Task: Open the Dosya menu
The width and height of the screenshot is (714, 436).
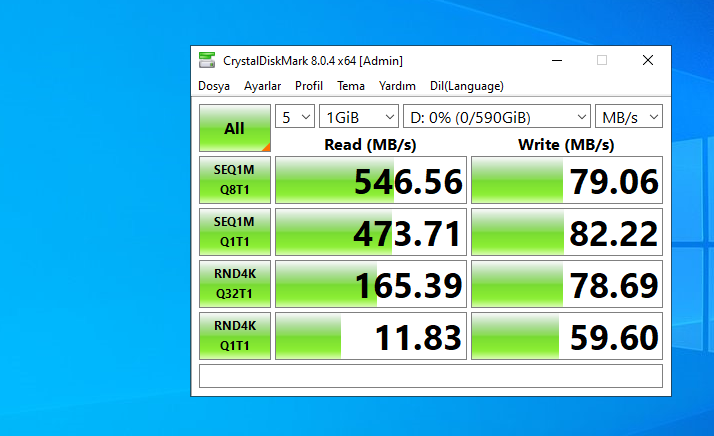Action: pyautogui.click(x=214, y=86)
